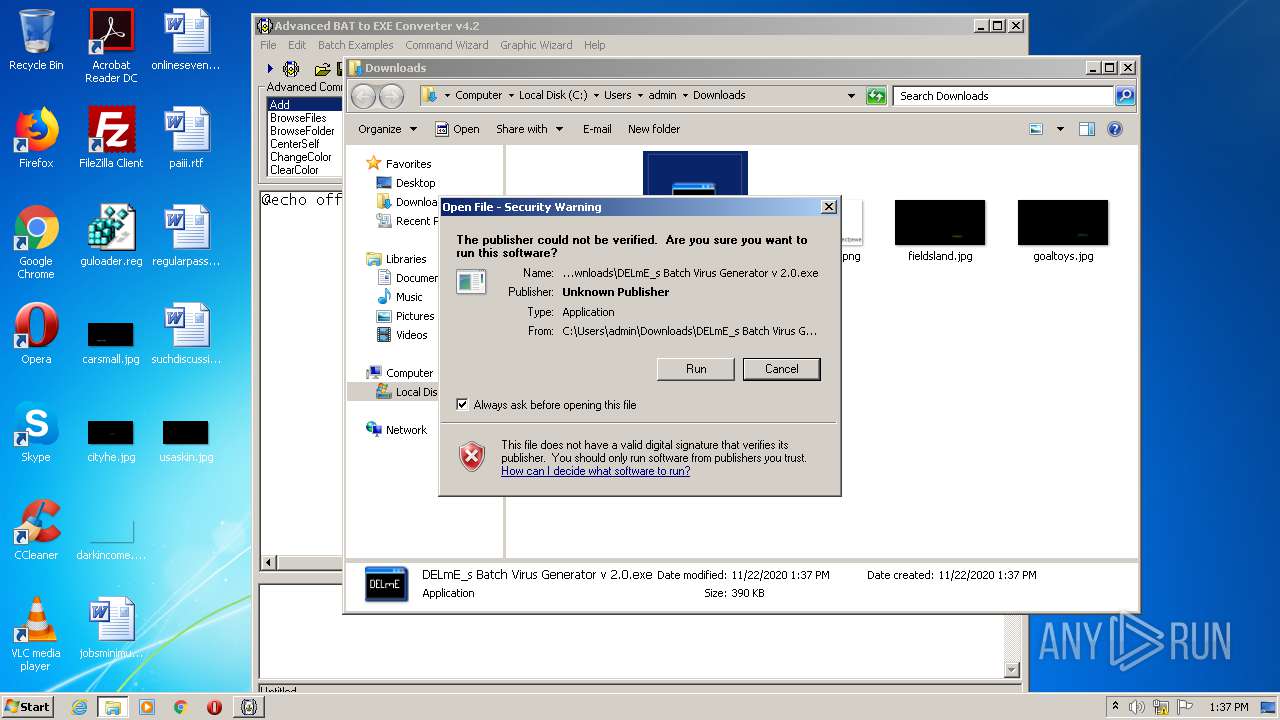Open the Recycle Bin desktop icon

pyautogui.click(x=36, y=40)
